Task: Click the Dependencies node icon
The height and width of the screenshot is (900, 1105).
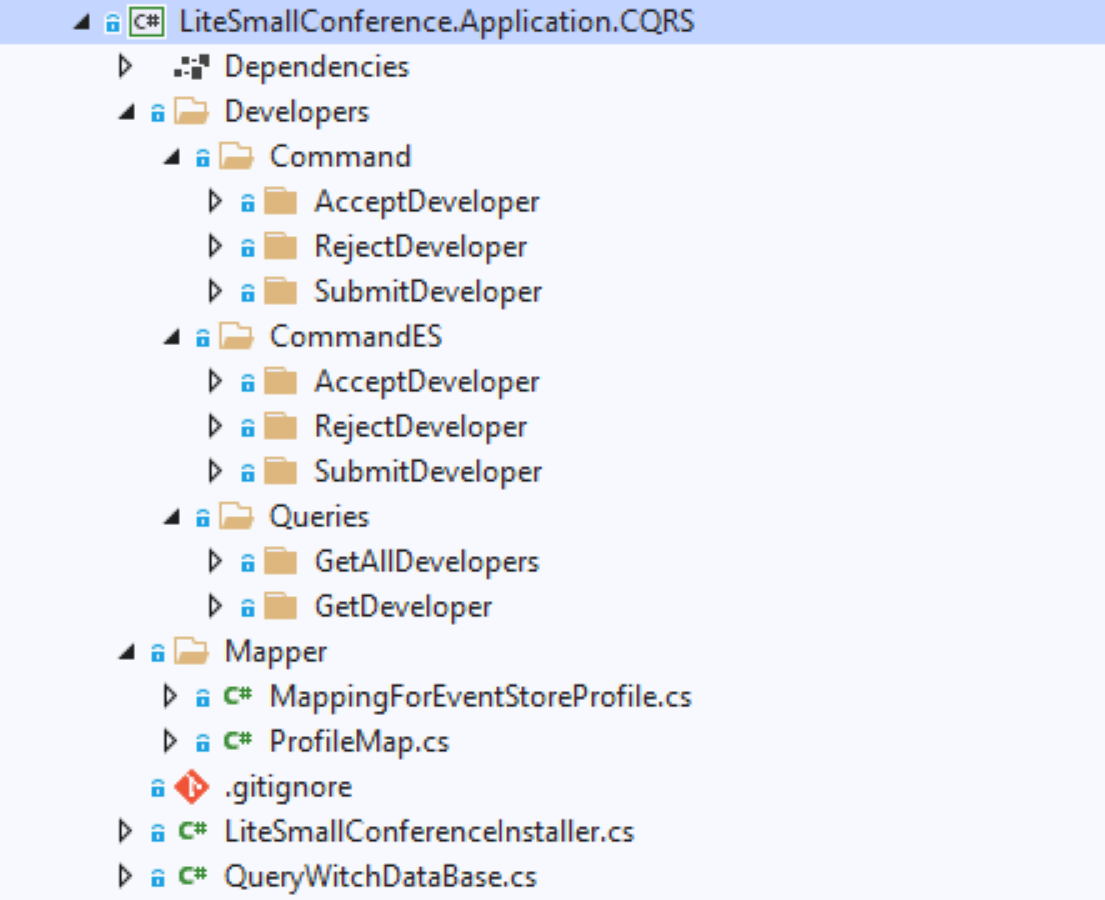Action: point(192,67)
